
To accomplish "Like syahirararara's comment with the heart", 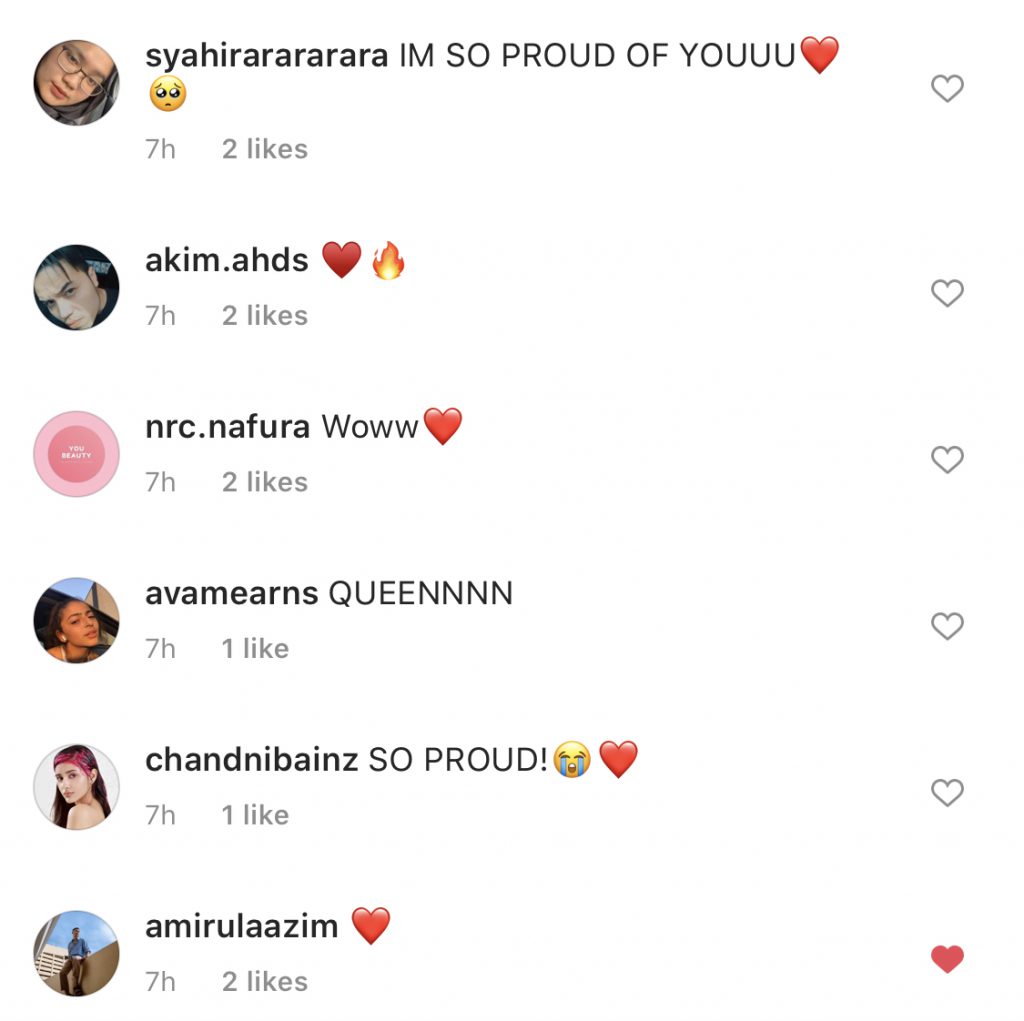I will point(947,88).
